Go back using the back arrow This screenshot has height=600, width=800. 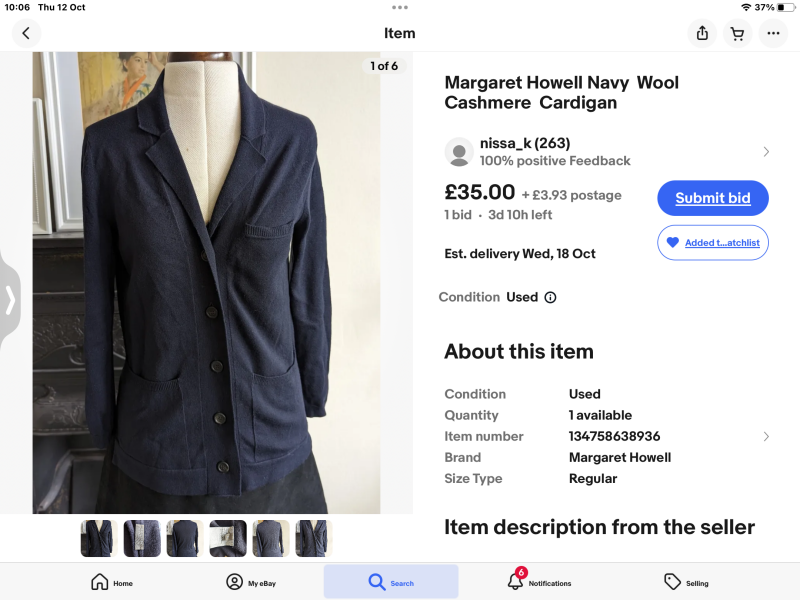26,33
